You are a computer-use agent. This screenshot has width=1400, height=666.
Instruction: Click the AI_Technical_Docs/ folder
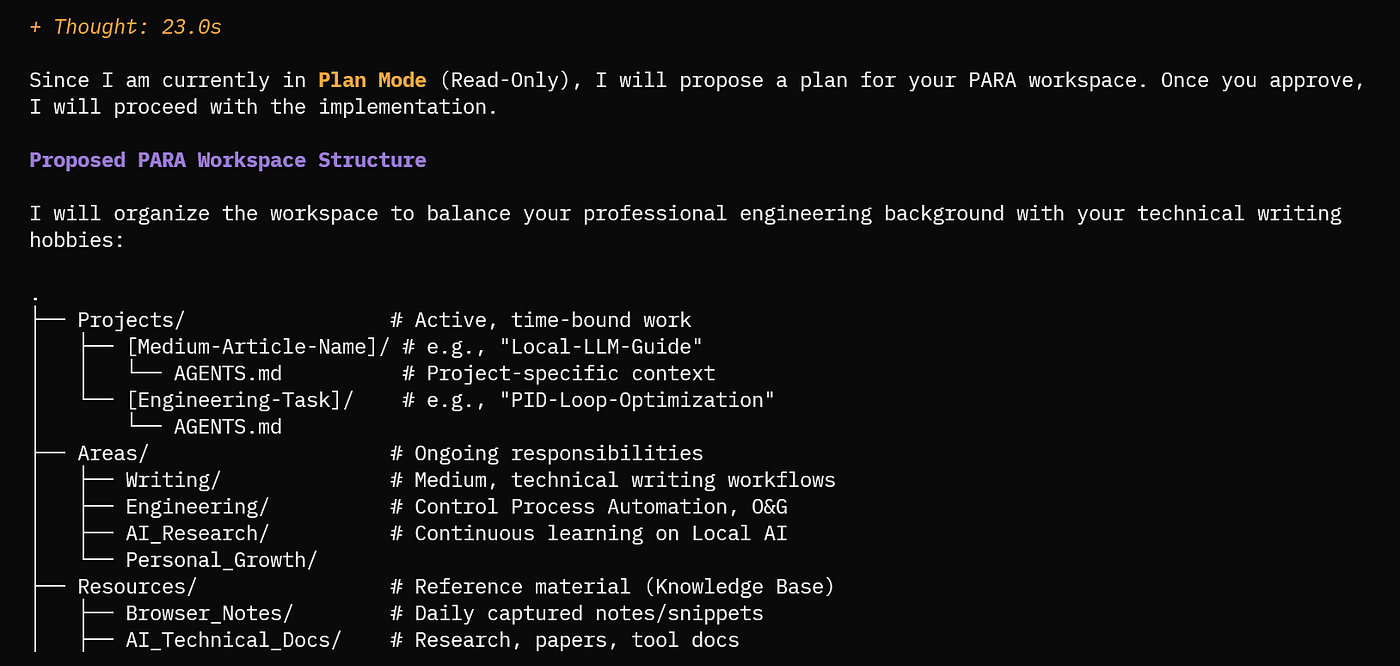pyautogui.click(x=233, y=640)
